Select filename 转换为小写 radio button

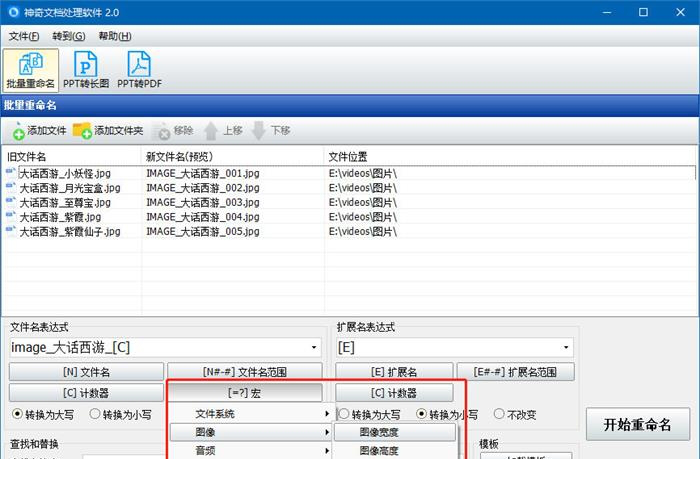[x=96, y=414]
